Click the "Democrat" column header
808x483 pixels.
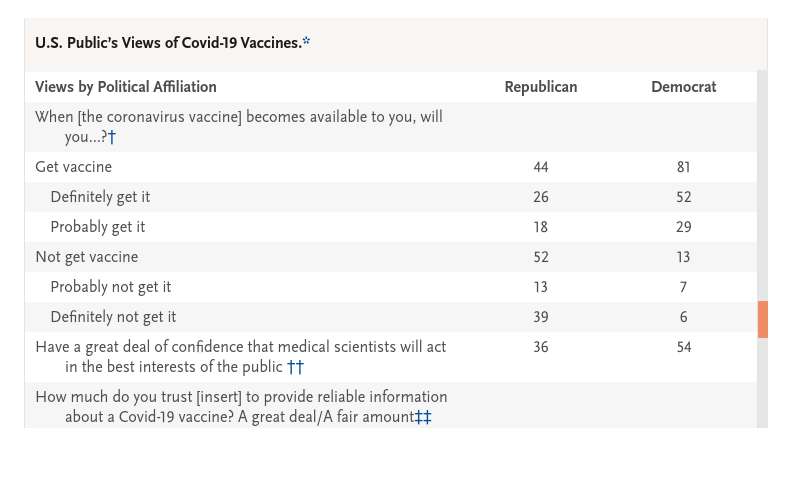(x=683, y=87)
